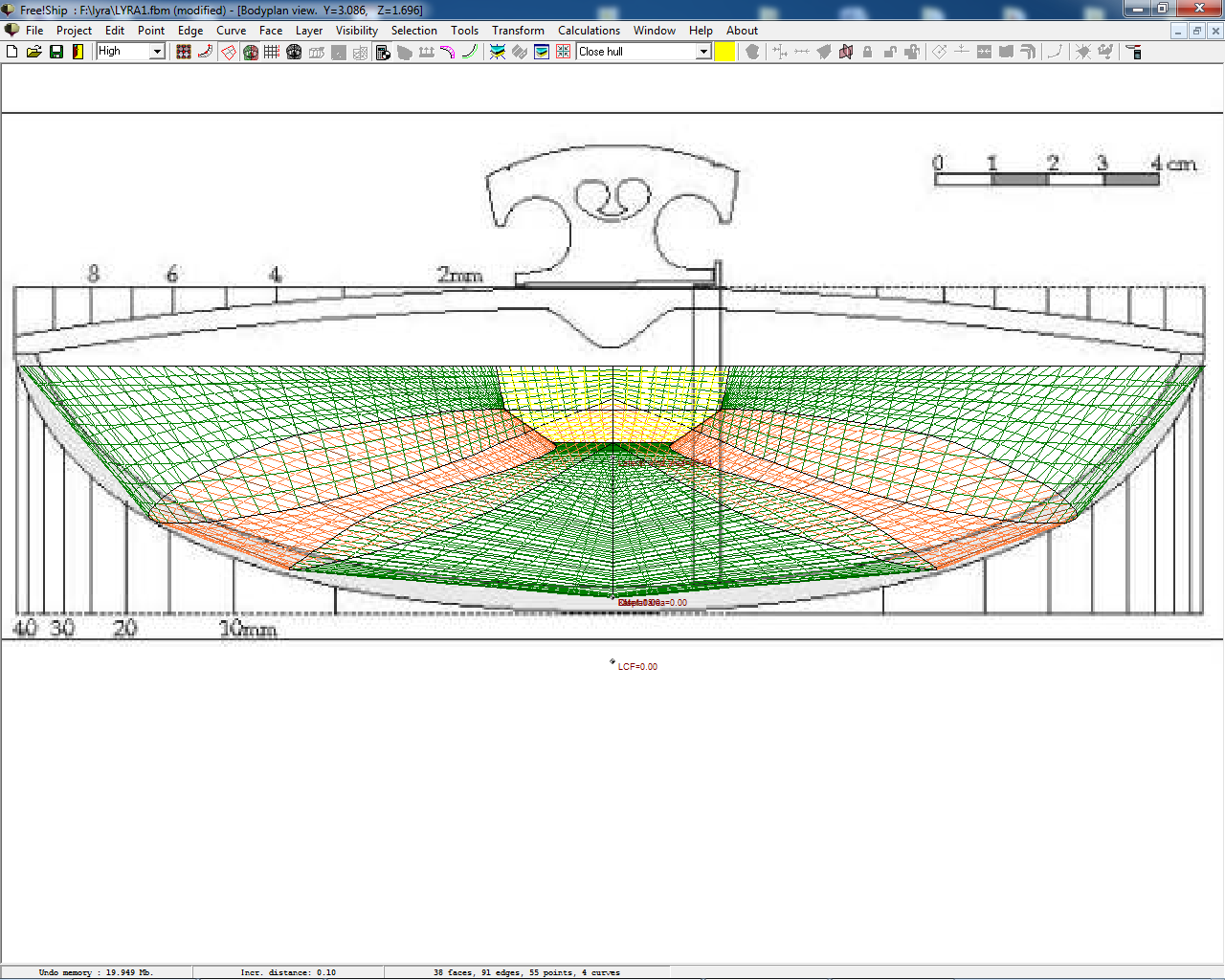This screenshot has width=1225, height=980.
Task: Click the exit door icon
Action: pos(78,52)
